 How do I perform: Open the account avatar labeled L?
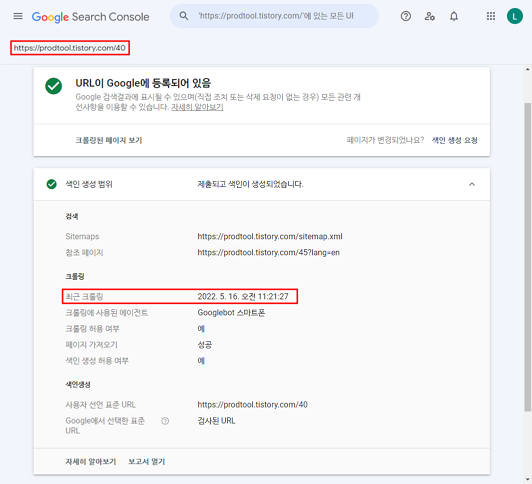click(515, 16)
